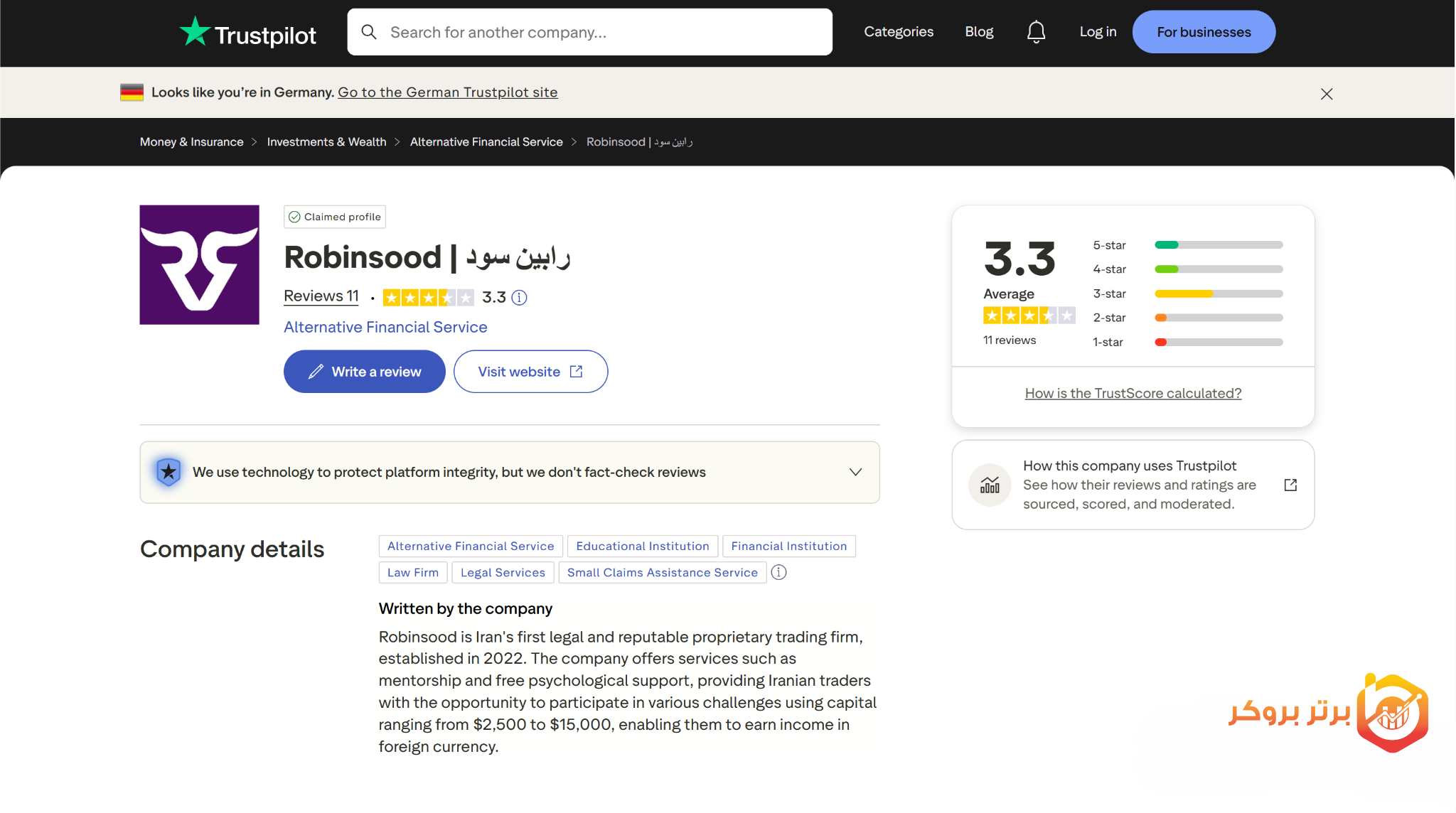
Task: Select Alternative Financial Service category tag
Action: [x=471, y=547]
